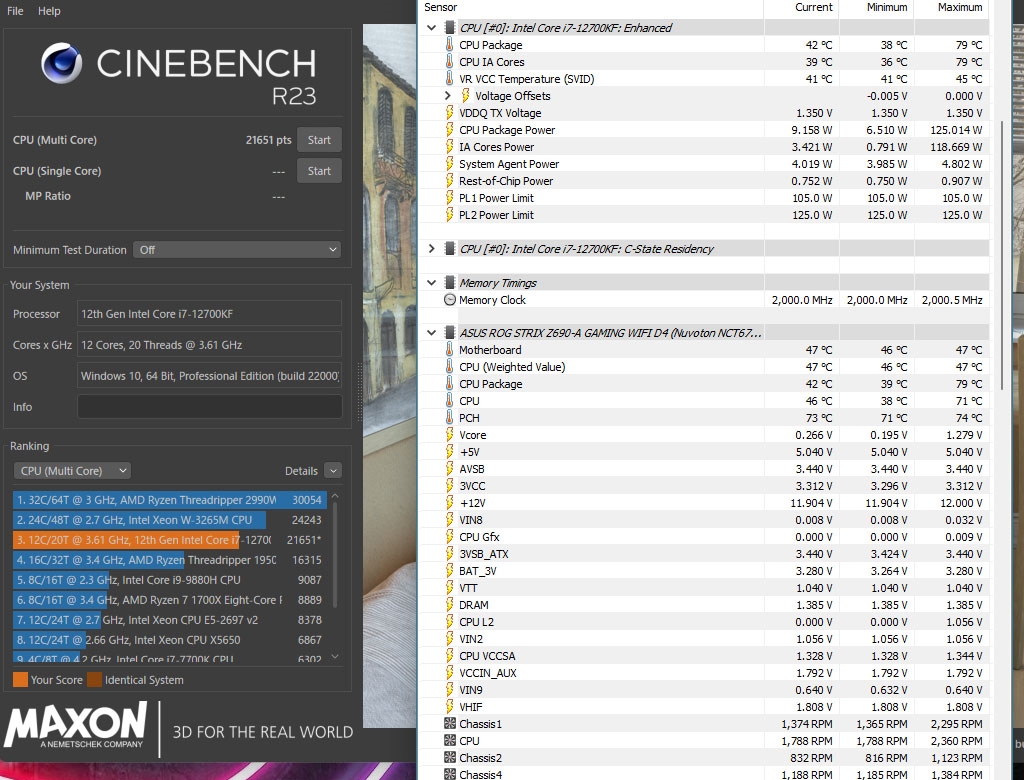Click the Cinebench sphere logo icon
This screenshot has width=1024, height=780.
coord(61,63)
